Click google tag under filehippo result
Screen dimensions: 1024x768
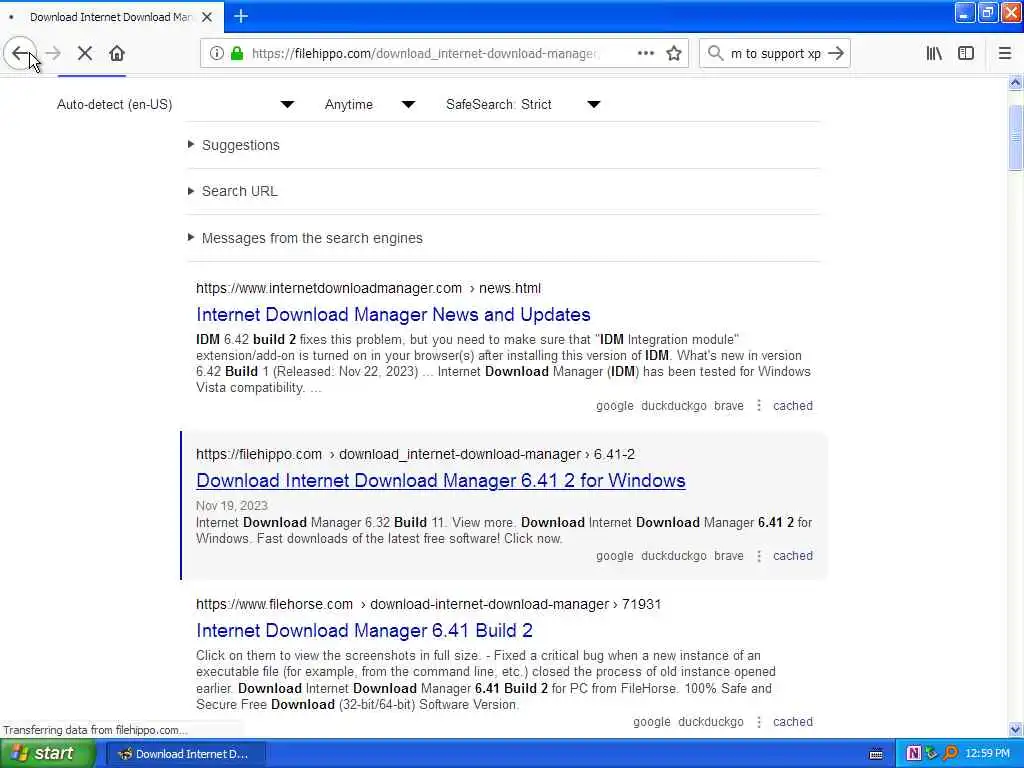(x=615, y=556)
